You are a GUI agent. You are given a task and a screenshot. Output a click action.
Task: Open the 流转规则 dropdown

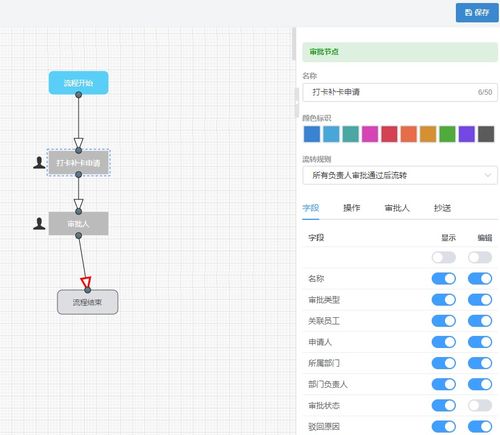(400, 175)
